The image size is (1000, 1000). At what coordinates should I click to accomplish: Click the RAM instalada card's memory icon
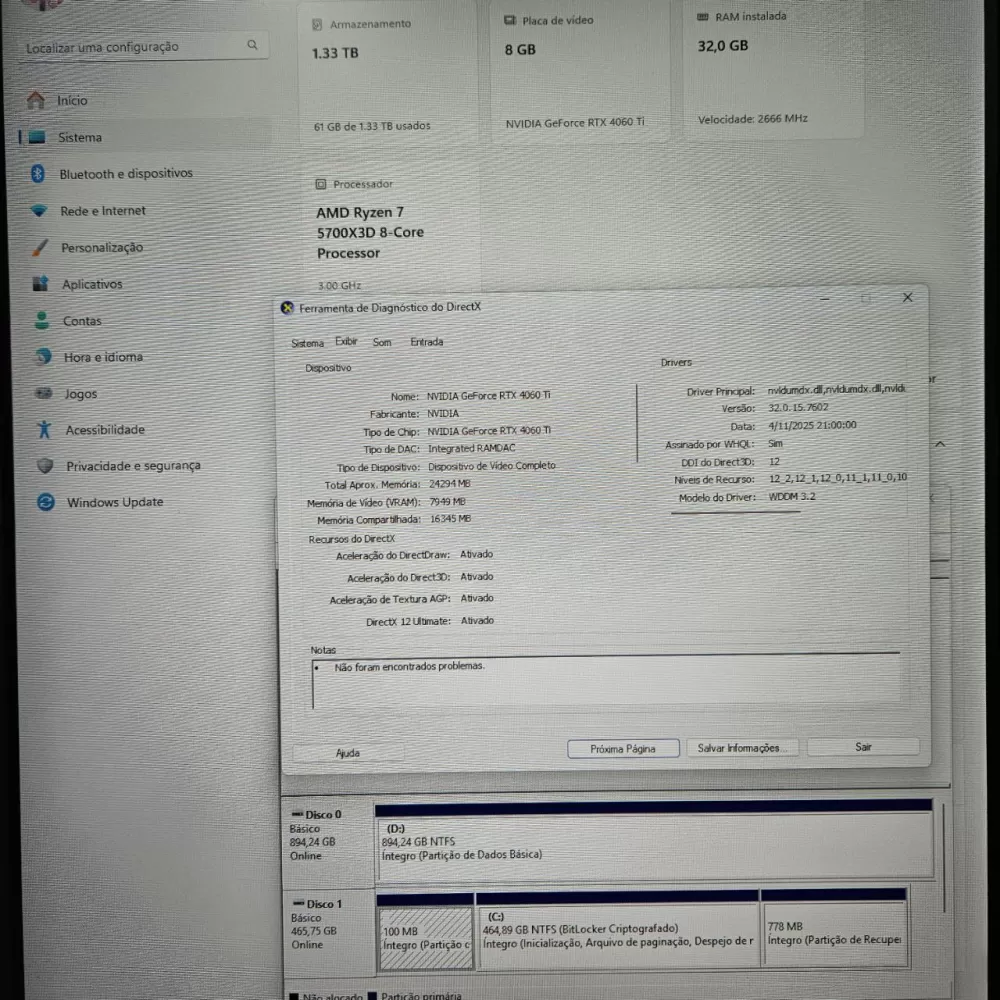click(x=702, y=17)
